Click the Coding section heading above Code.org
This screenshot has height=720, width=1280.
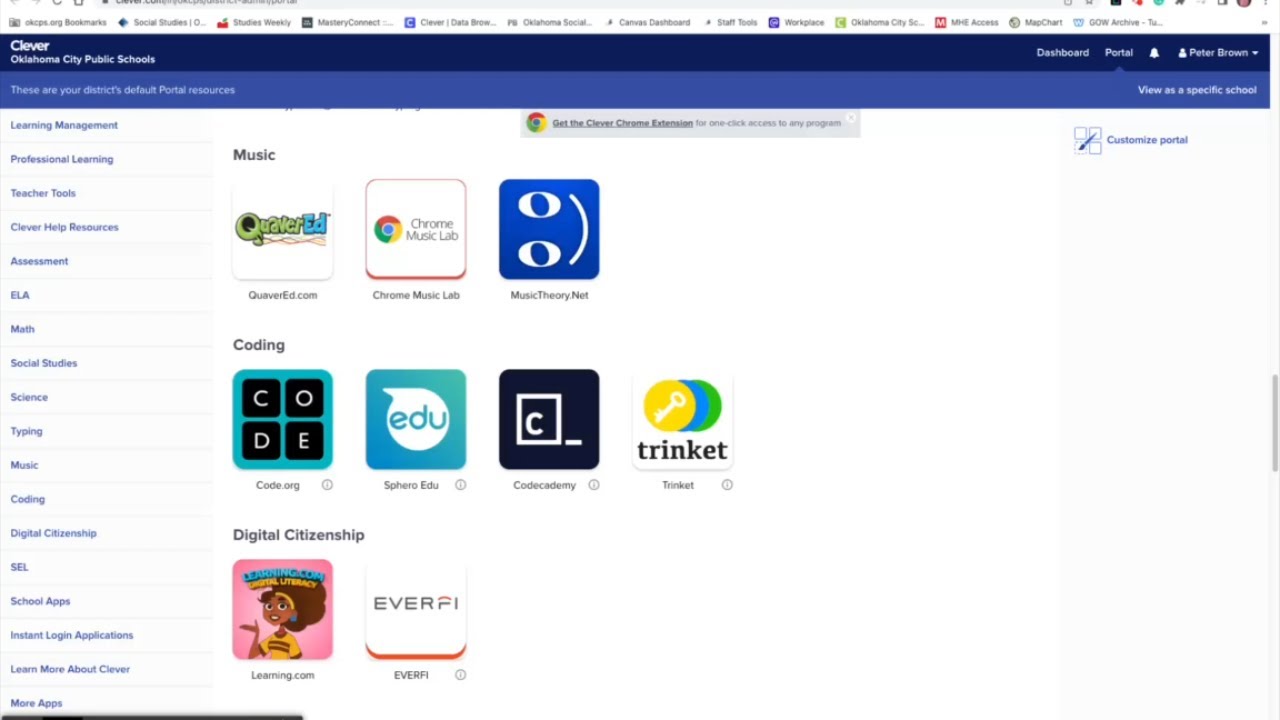[x=259, y=345]
